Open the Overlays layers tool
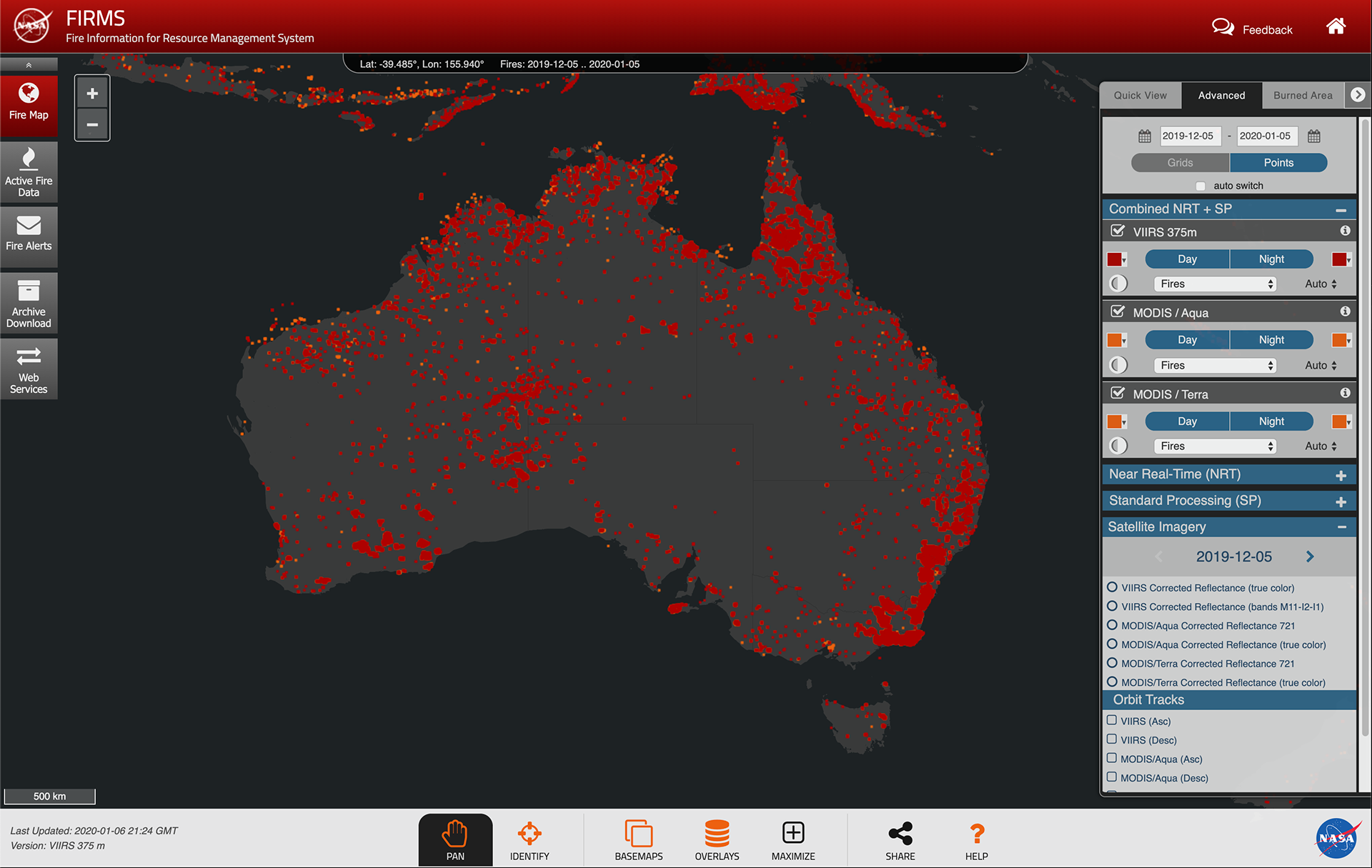1372x868 pixels. [717, 839]
